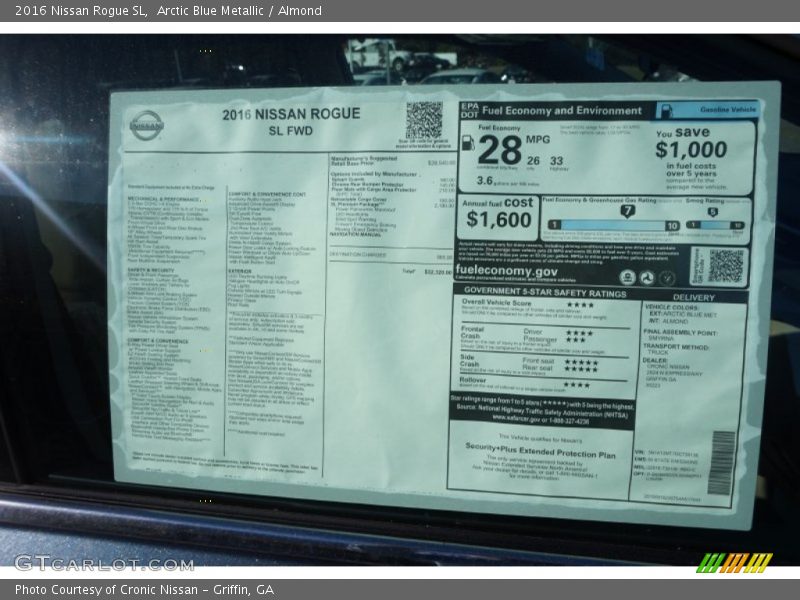800x600 pixels.
Task: Click the barcode in the Delivery section
Action: click(722, 463)
